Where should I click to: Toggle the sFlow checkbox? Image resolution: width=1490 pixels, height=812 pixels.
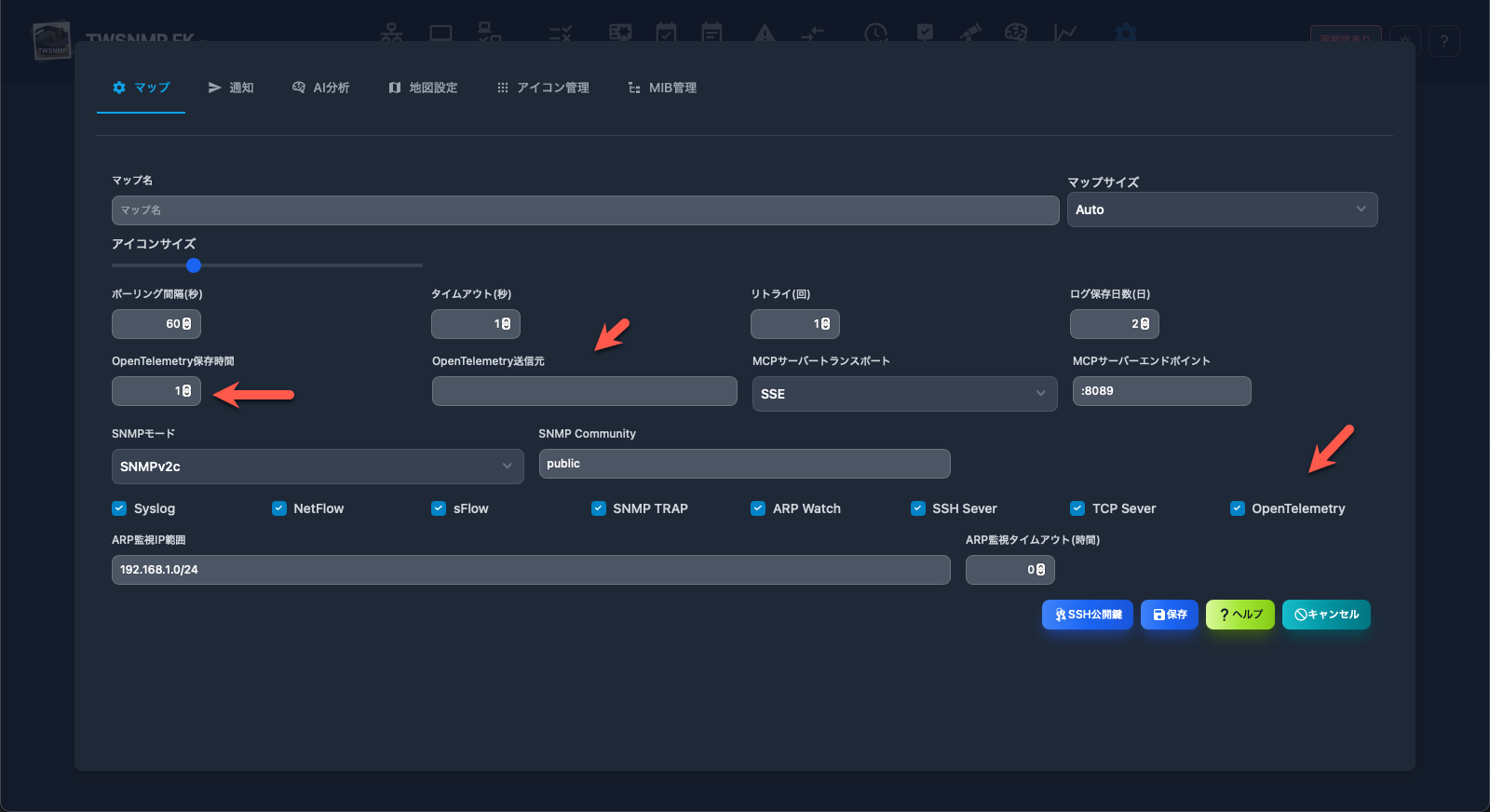439,508
